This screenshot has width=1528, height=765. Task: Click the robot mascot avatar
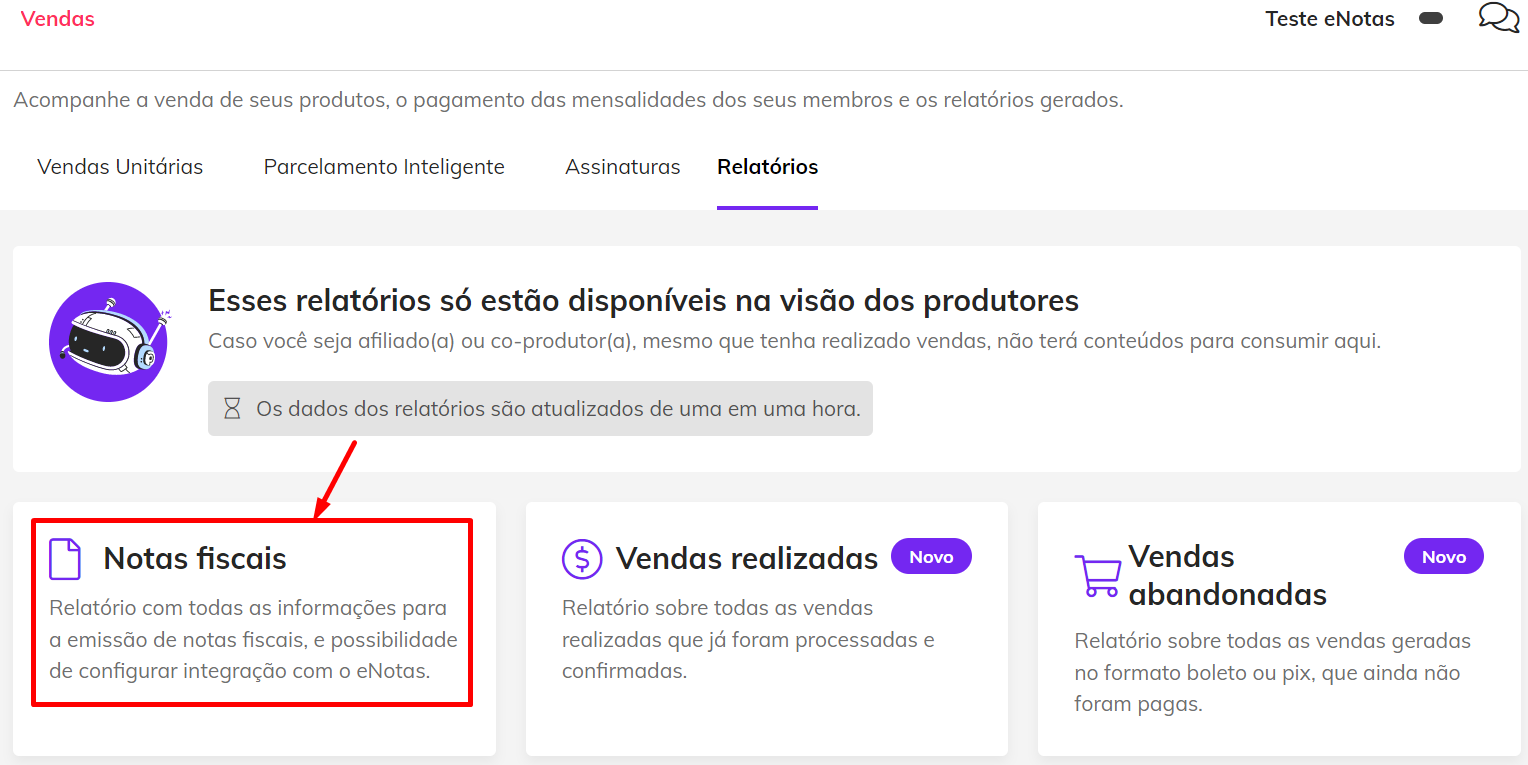(108, 342)
